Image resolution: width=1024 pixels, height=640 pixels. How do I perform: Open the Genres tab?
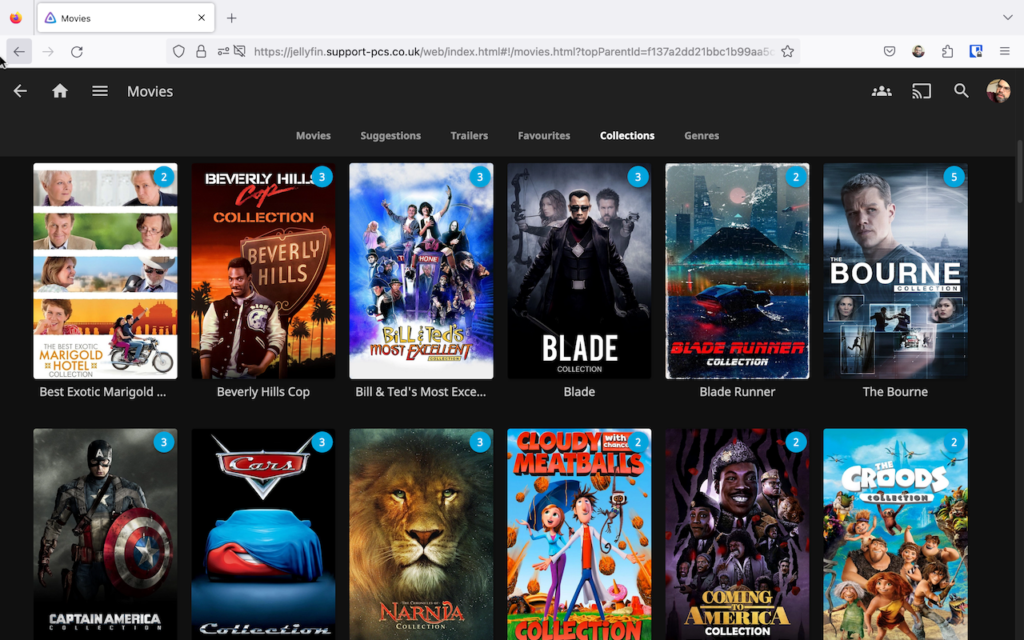coord(701,136)
